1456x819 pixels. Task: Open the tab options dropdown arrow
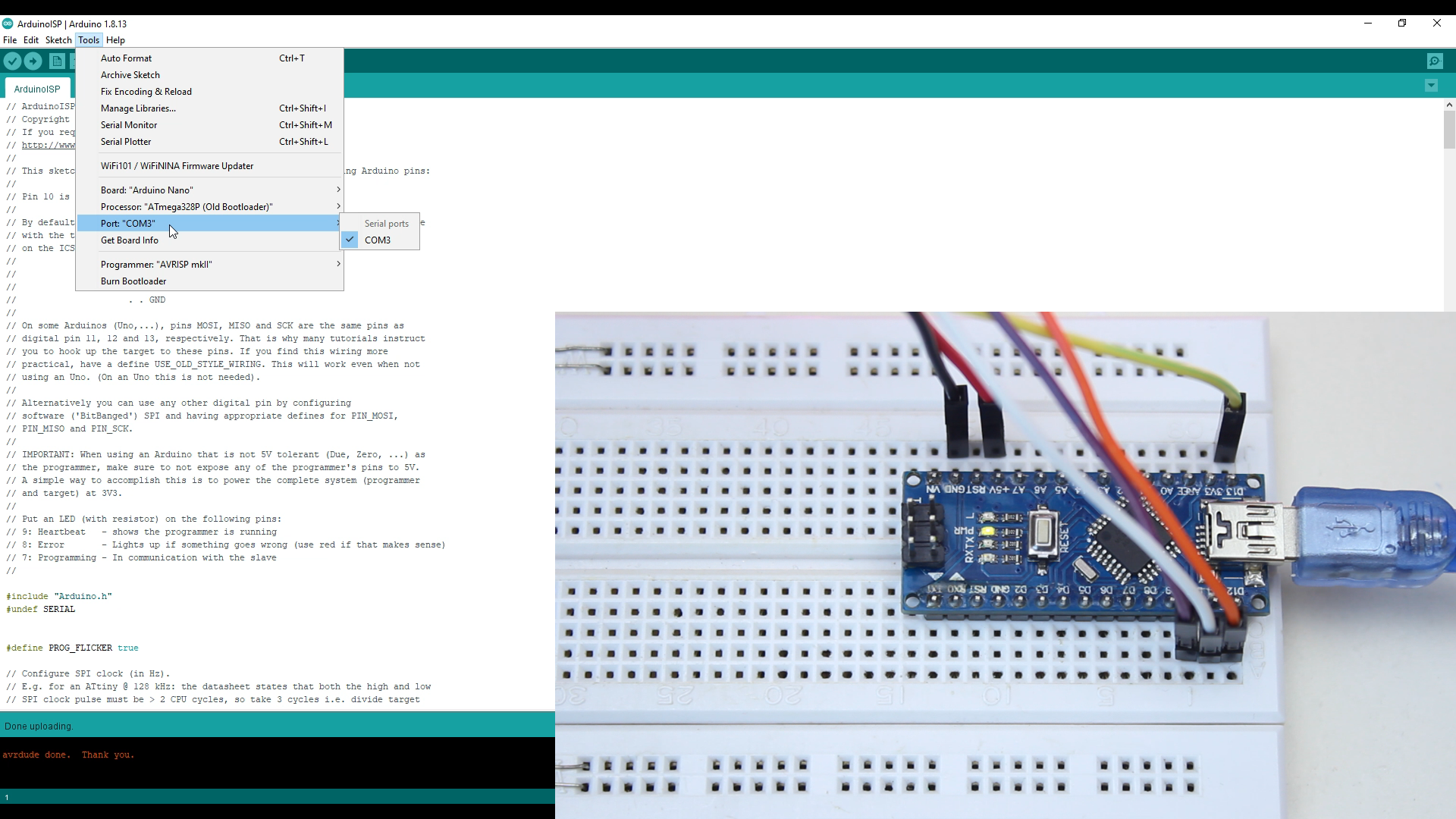click(x=1431, y=86)
